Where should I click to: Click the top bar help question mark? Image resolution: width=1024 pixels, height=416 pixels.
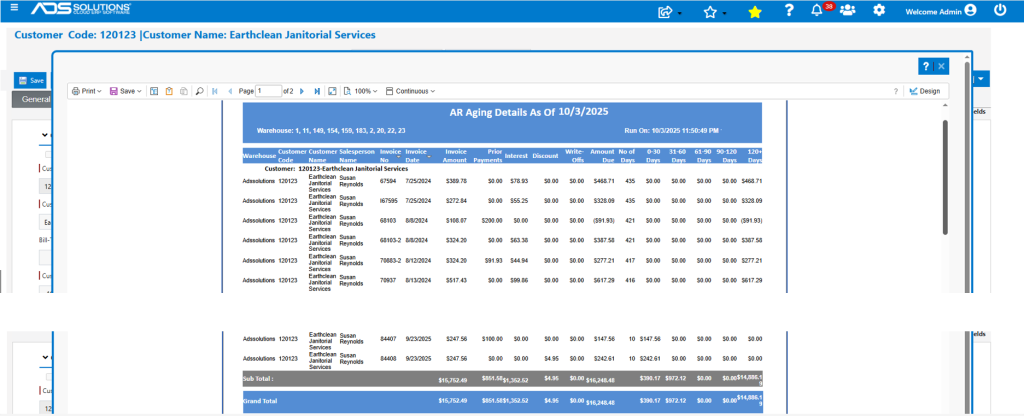789,10
